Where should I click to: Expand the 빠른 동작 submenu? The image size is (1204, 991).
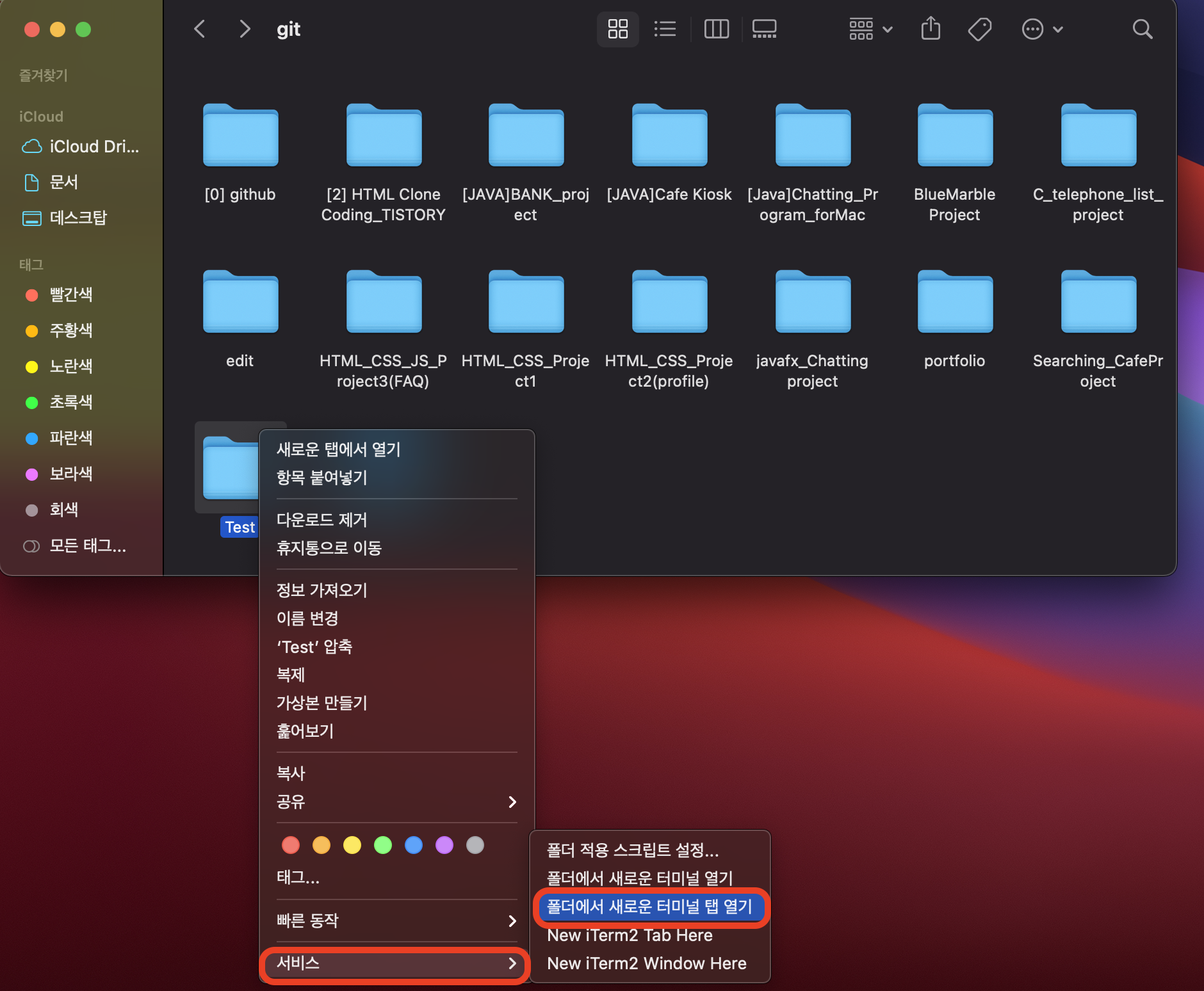396,921
